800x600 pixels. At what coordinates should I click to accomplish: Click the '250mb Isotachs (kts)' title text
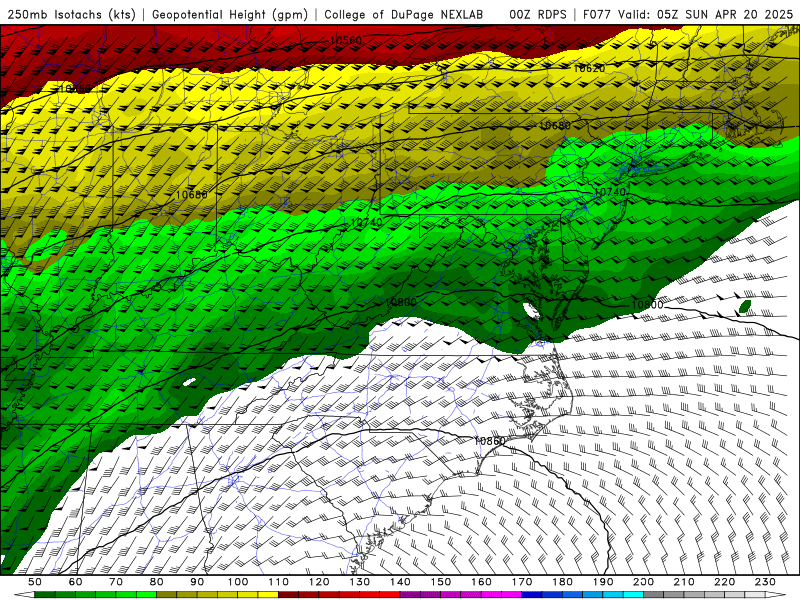pyautogui.click(x=72, y=14)
